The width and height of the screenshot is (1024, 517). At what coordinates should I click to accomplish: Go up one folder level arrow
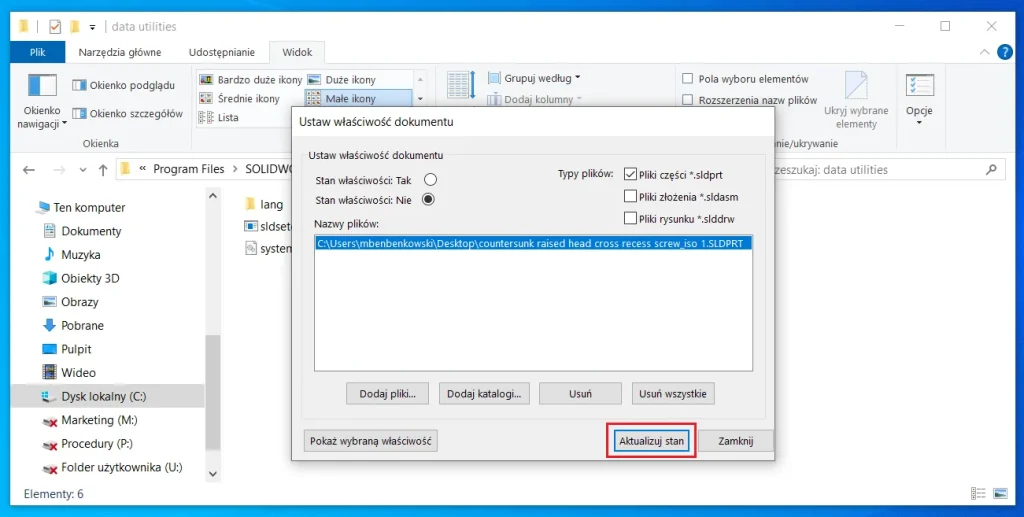[103, 170]
